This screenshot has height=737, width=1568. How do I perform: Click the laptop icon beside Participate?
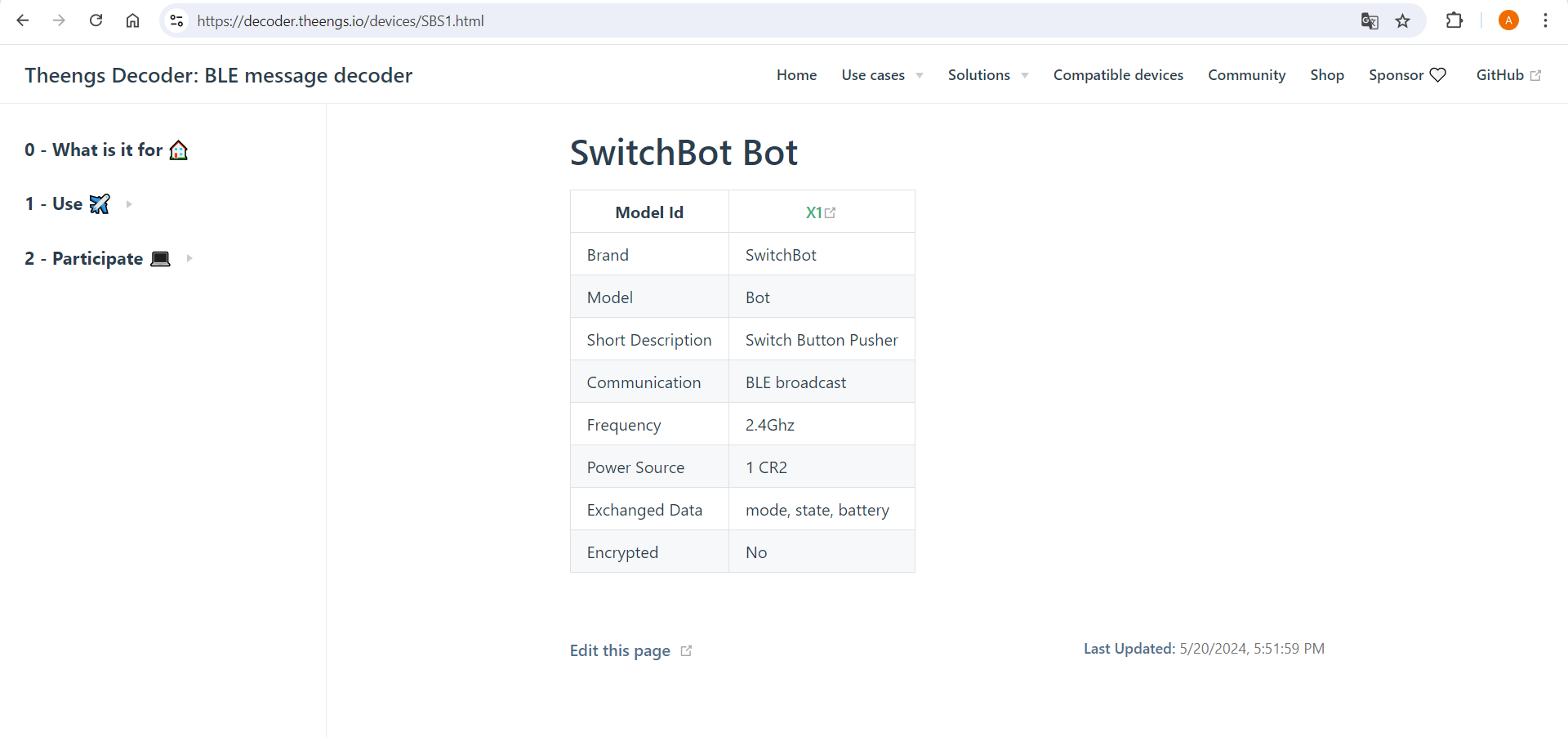tap(161, 258)
